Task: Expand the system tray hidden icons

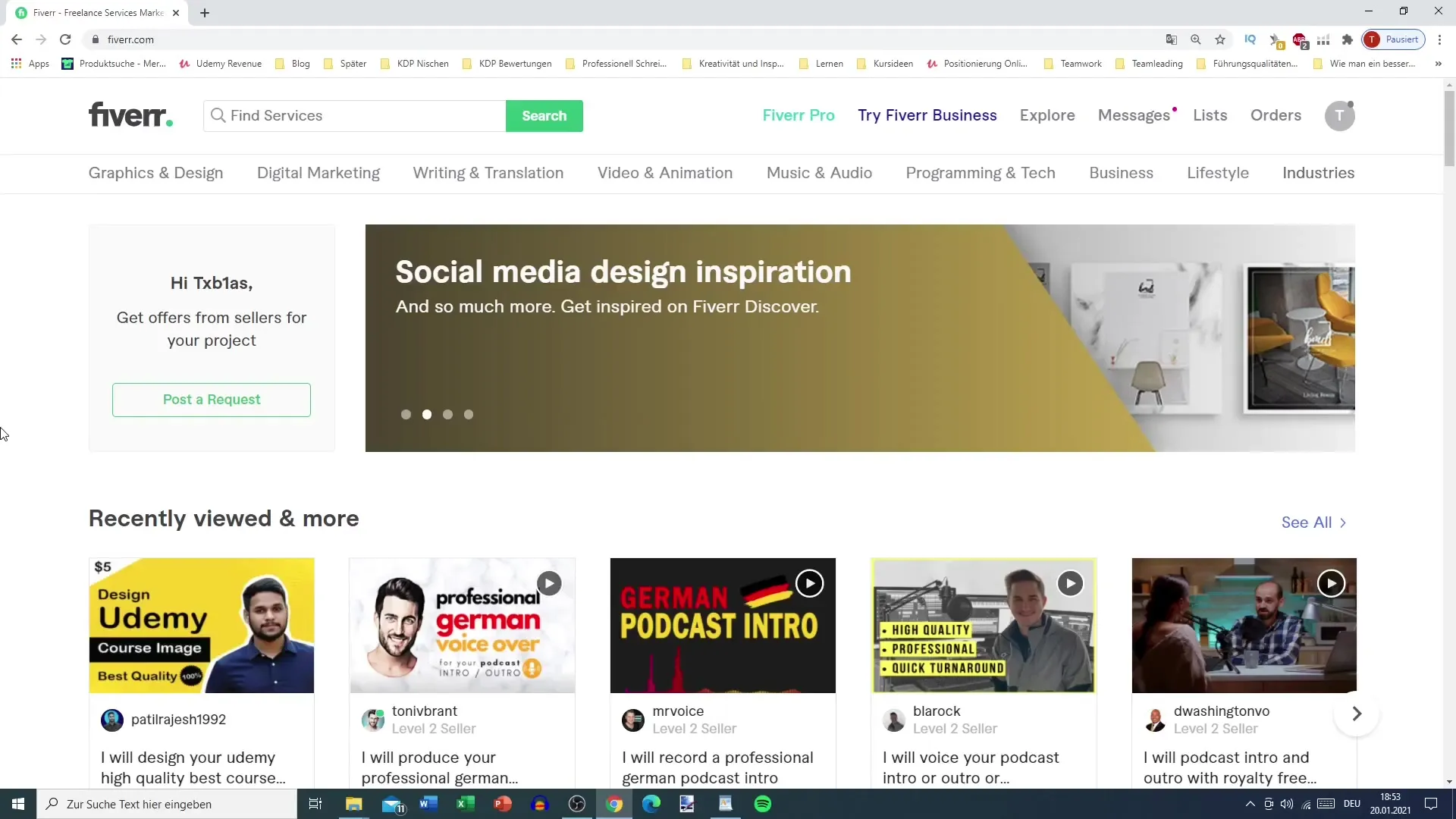Action: pyautogui.click(x=1250, y=804)
